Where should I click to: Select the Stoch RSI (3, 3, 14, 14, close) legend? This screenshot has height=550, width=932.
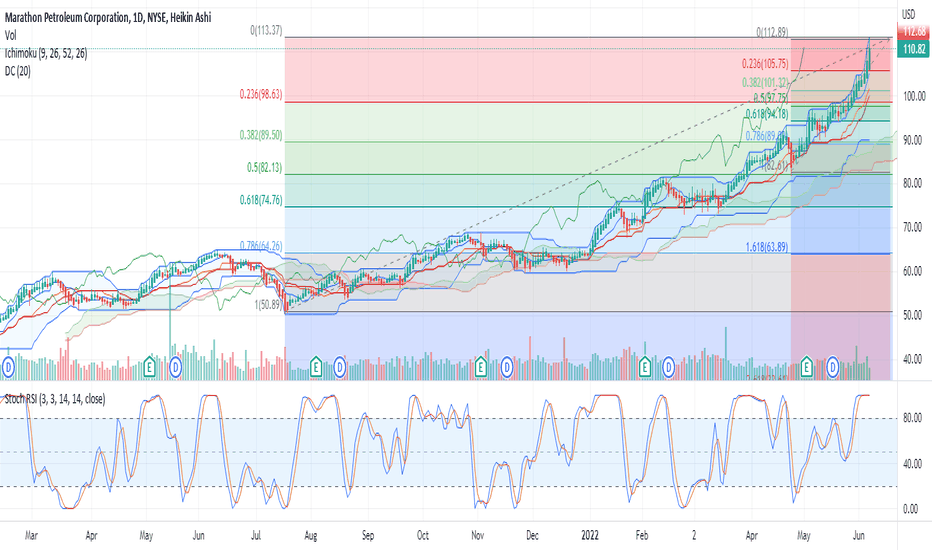pos(55,399)
